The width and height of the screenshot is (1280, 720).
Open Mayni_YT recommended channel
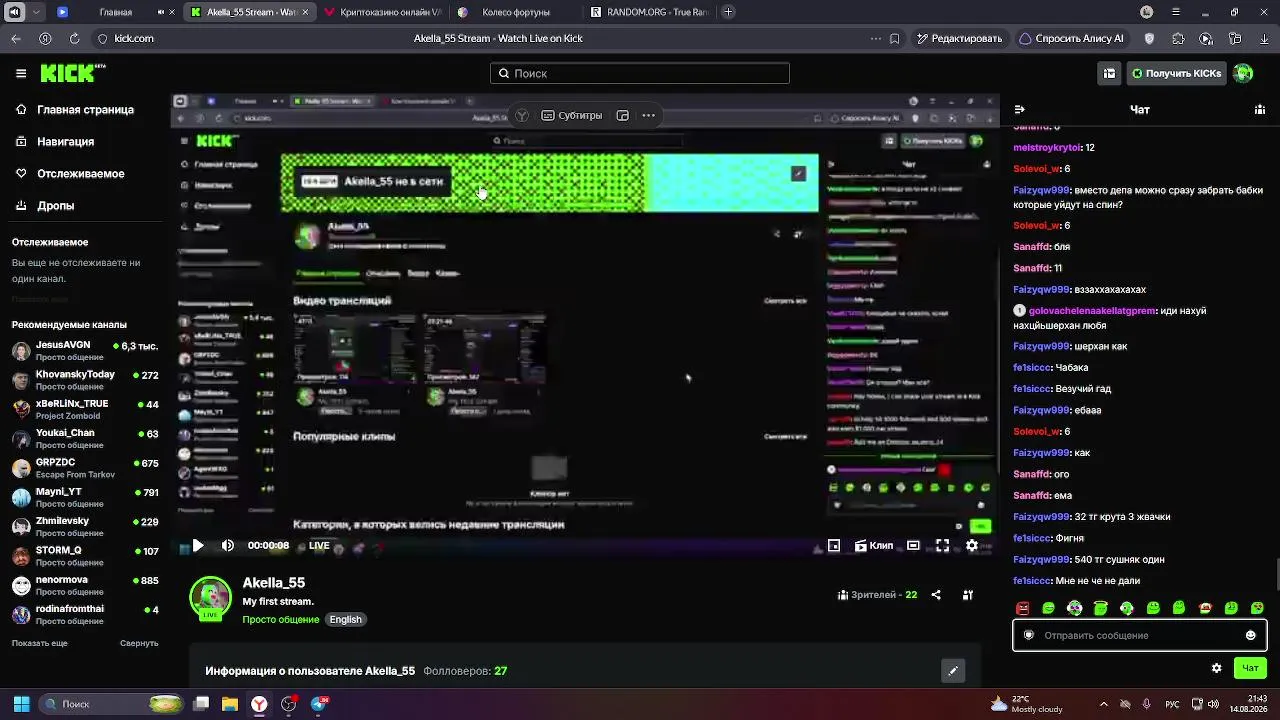[85, 497]
